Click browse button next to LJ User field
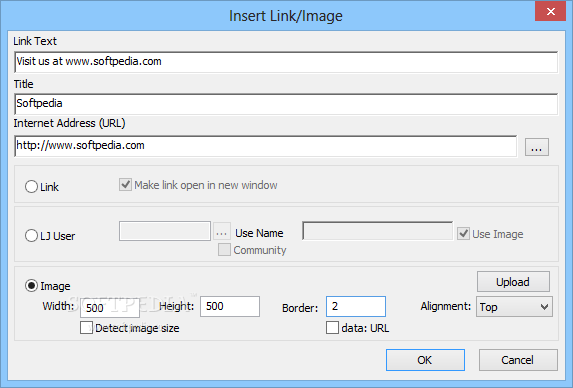573x388 pixels. (222, 232)
